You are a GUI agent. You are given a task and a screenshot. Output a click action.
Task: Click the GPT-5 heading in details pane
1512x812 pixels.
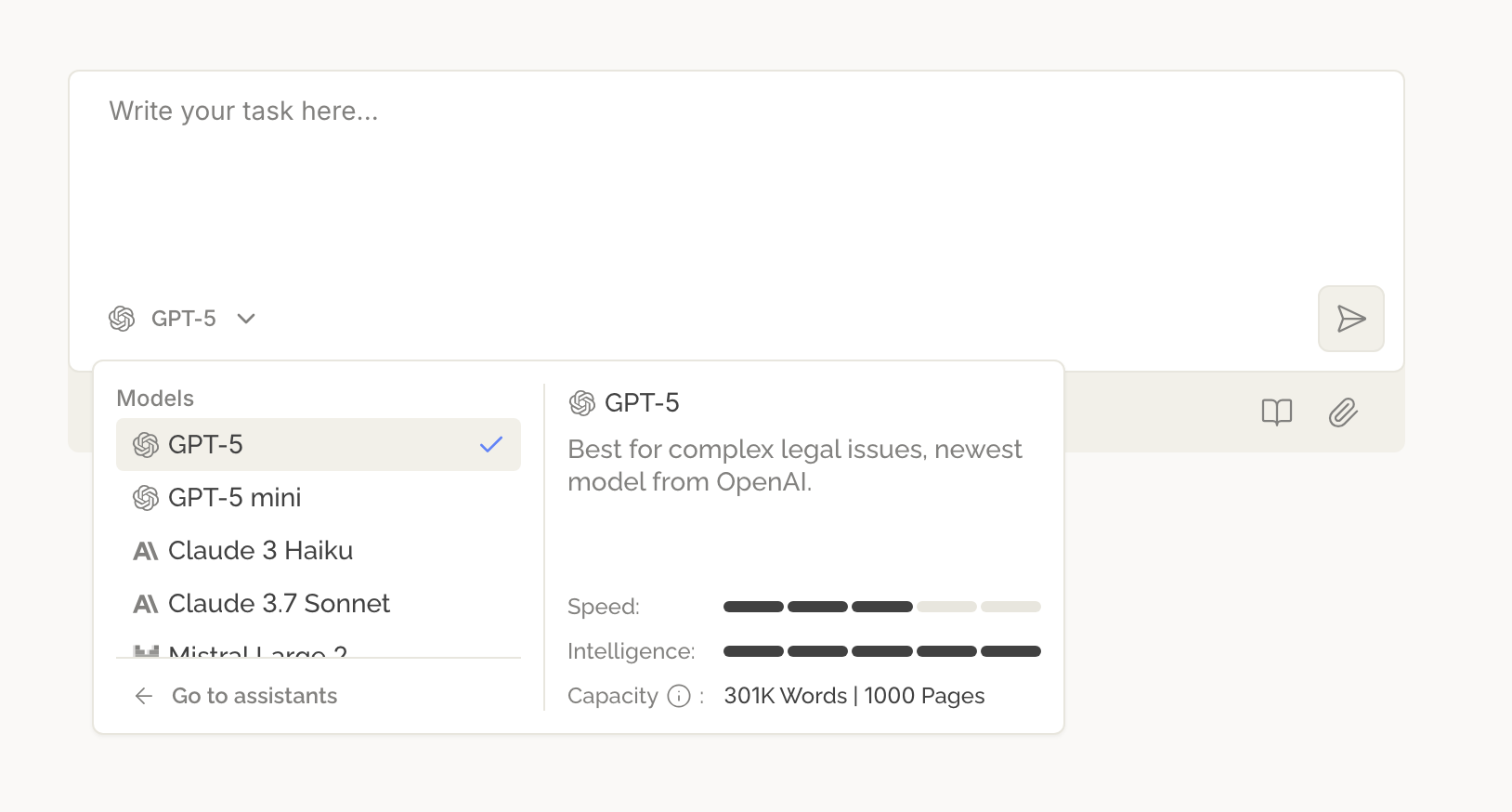tap(642, 402)
